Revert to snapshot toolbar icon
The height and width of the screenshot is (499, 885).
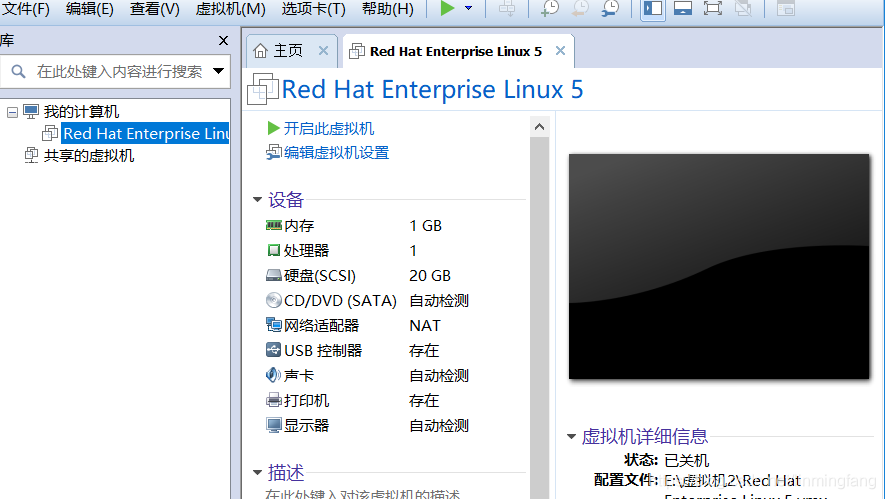(580, 8)
